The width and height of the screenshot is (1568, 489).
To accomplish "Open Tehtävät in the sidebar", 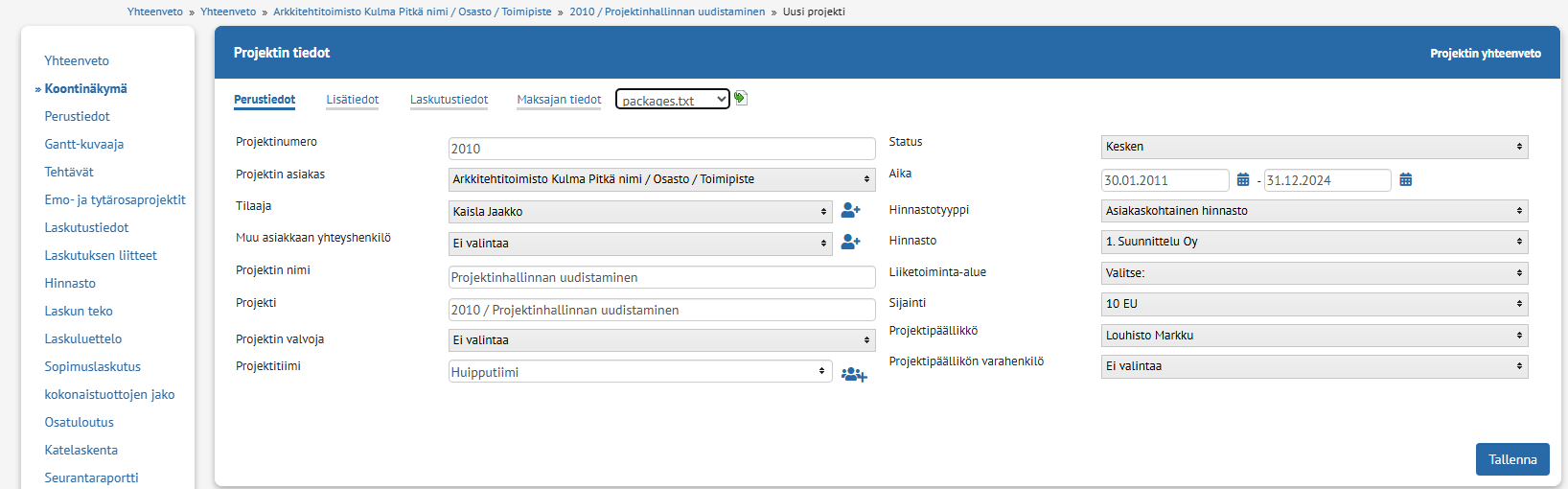I will [x=69, y=172].
